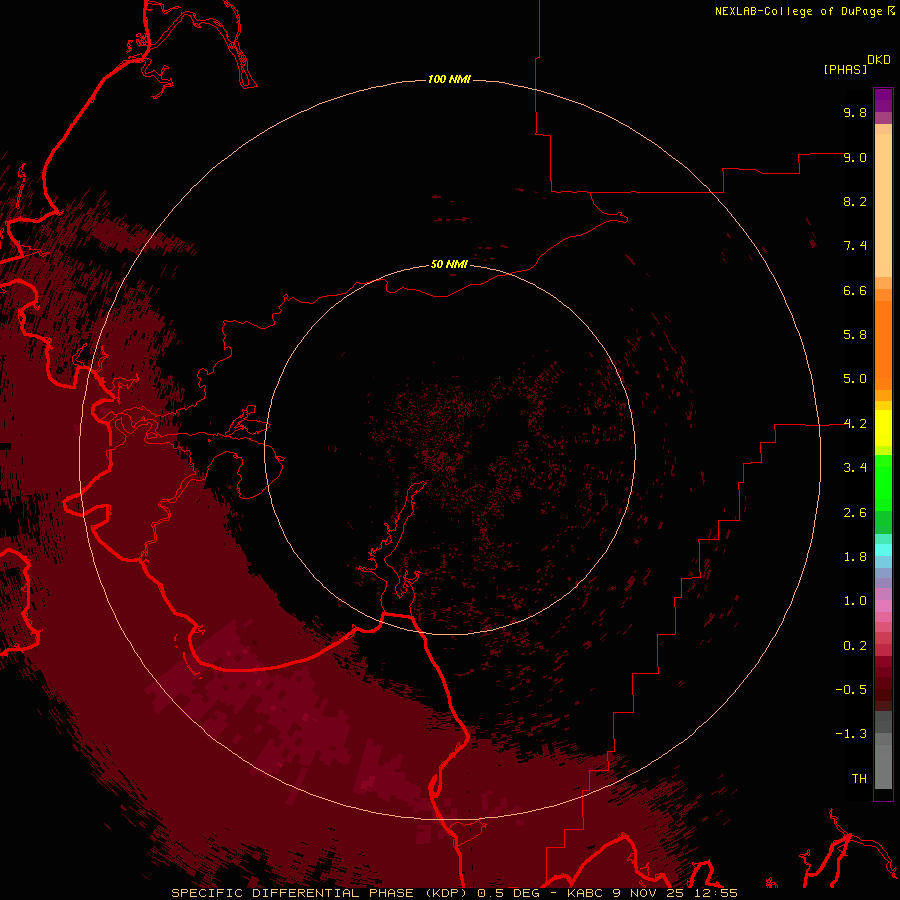The height and width of the screenshot is (900, 900).
Task: Click the SPECIFIC DIFFERENTIAL PHASE caption text
Action: click(x=292, y=893)
